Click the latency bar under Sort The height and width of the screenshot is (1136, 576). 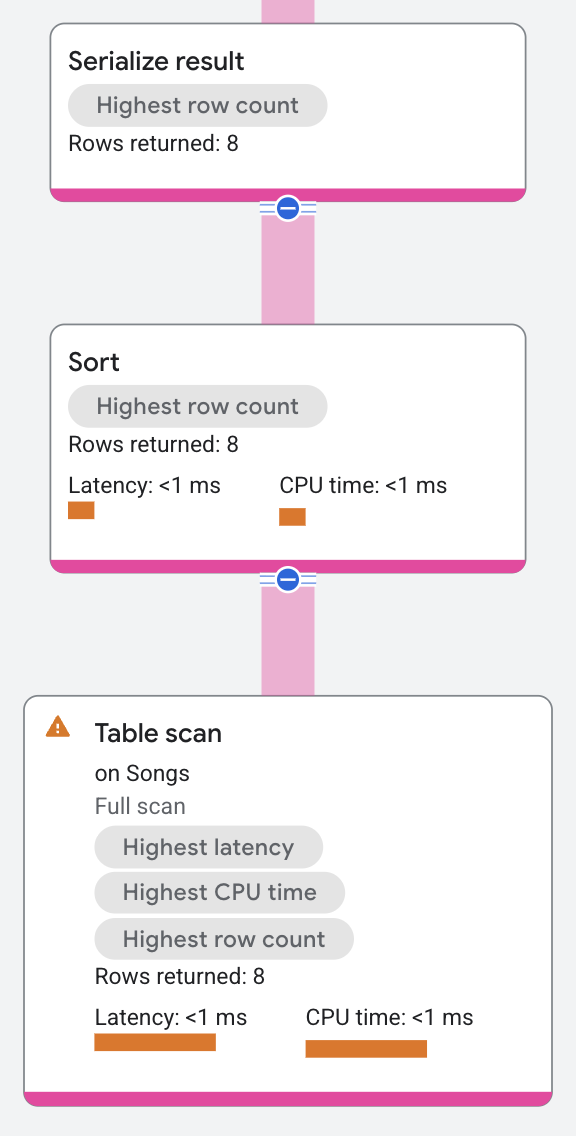point(81,510)
